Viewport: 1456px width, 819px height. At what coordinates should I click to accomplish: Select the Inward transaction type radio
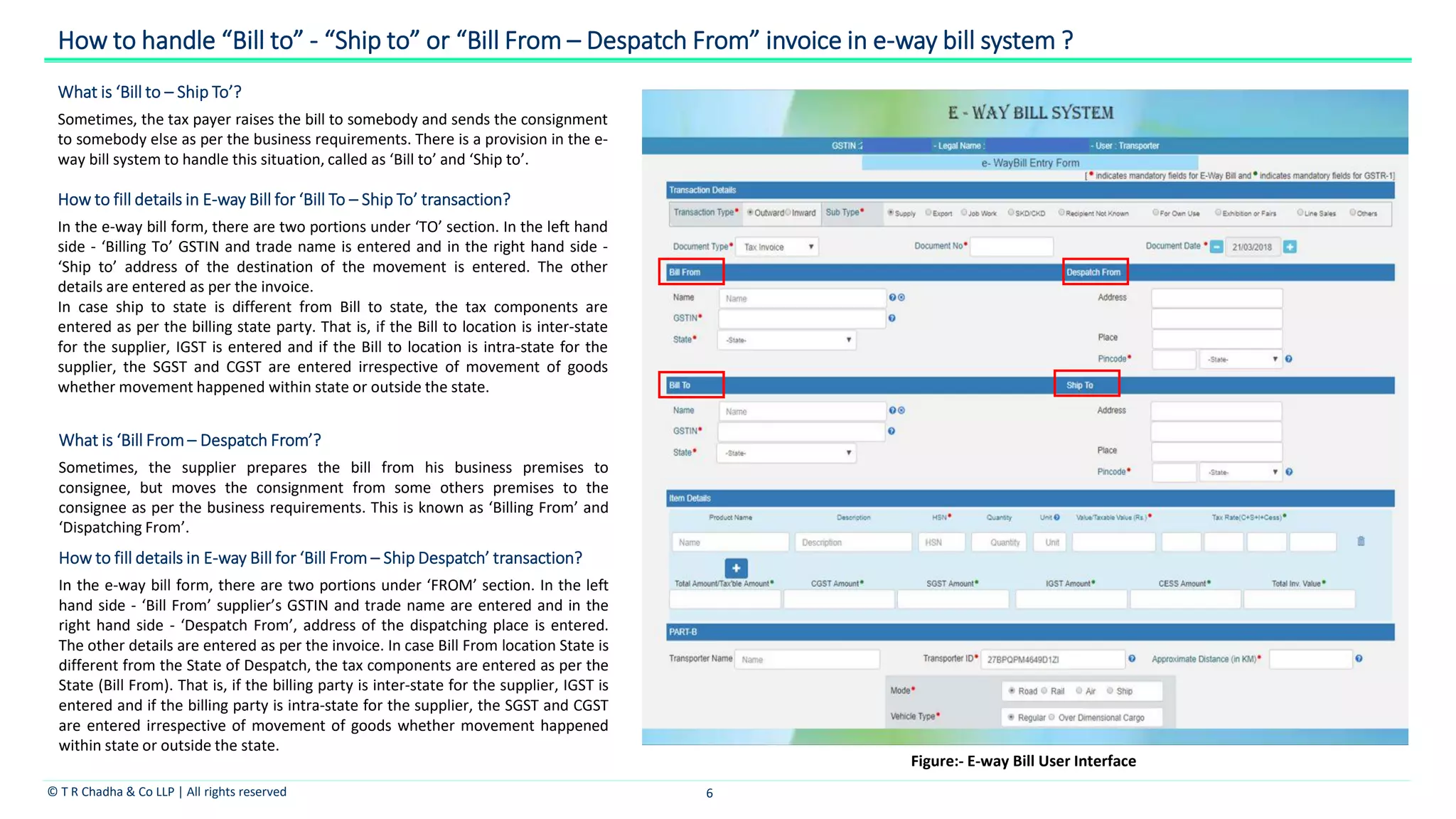click(x=788, y=213)
